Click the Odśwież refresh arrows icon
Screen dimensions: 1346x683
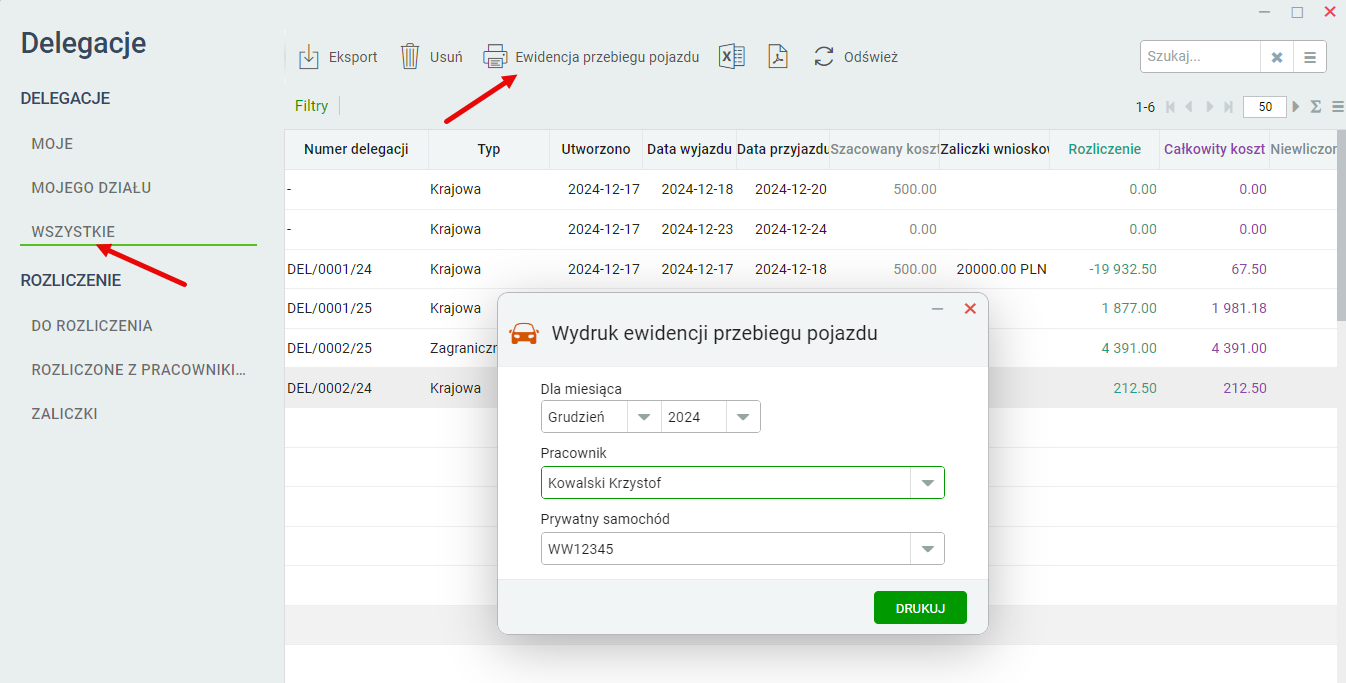click(x=824, y=57)
